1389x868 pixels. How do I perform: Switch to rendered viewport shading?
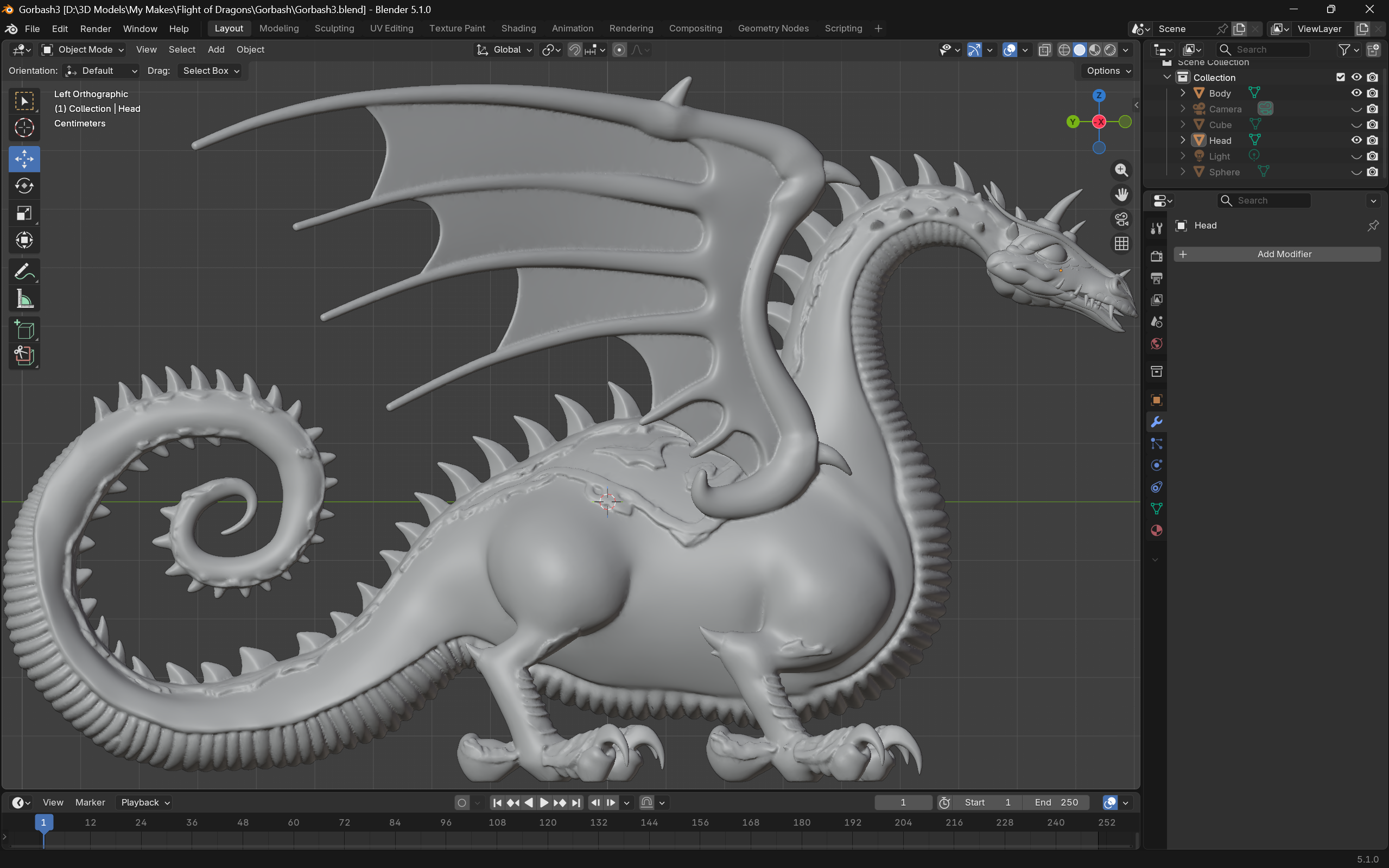(x=1110, y=50)
